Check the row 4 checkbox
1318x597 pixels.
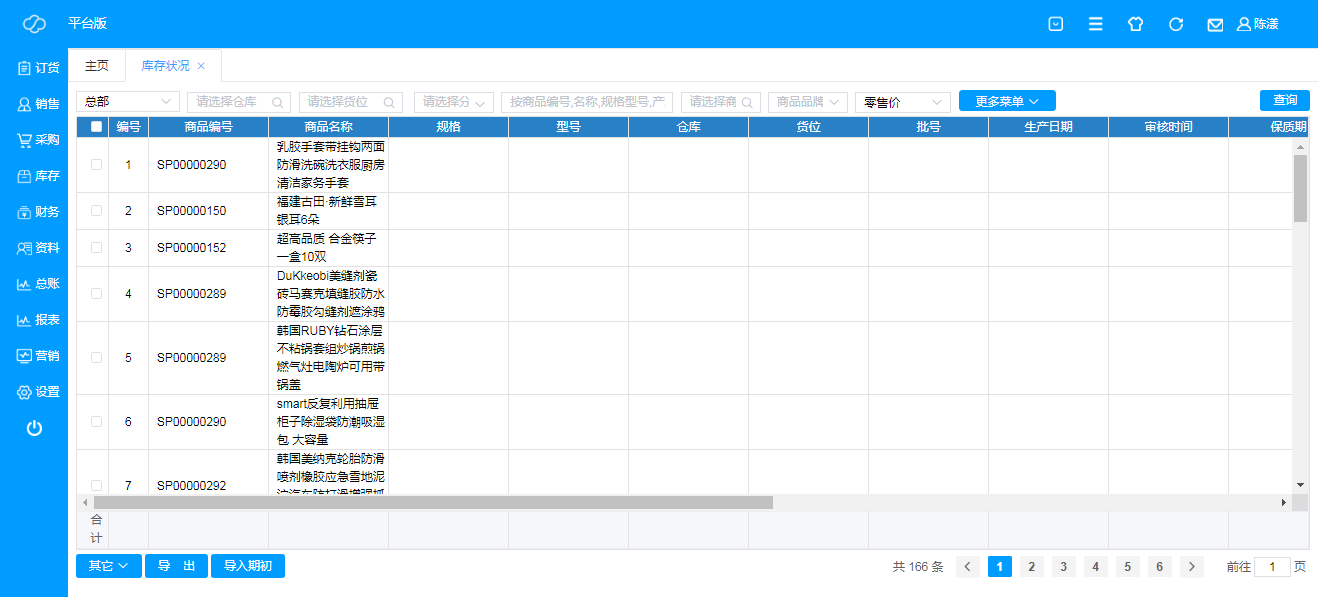[x=96, y=294]
